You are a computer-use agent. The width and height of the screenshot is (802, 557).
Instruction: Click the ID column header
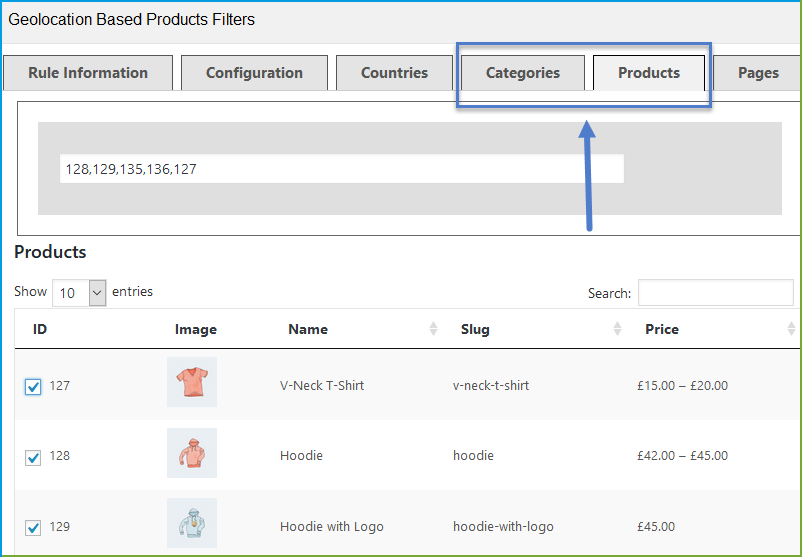pos(40,329)
